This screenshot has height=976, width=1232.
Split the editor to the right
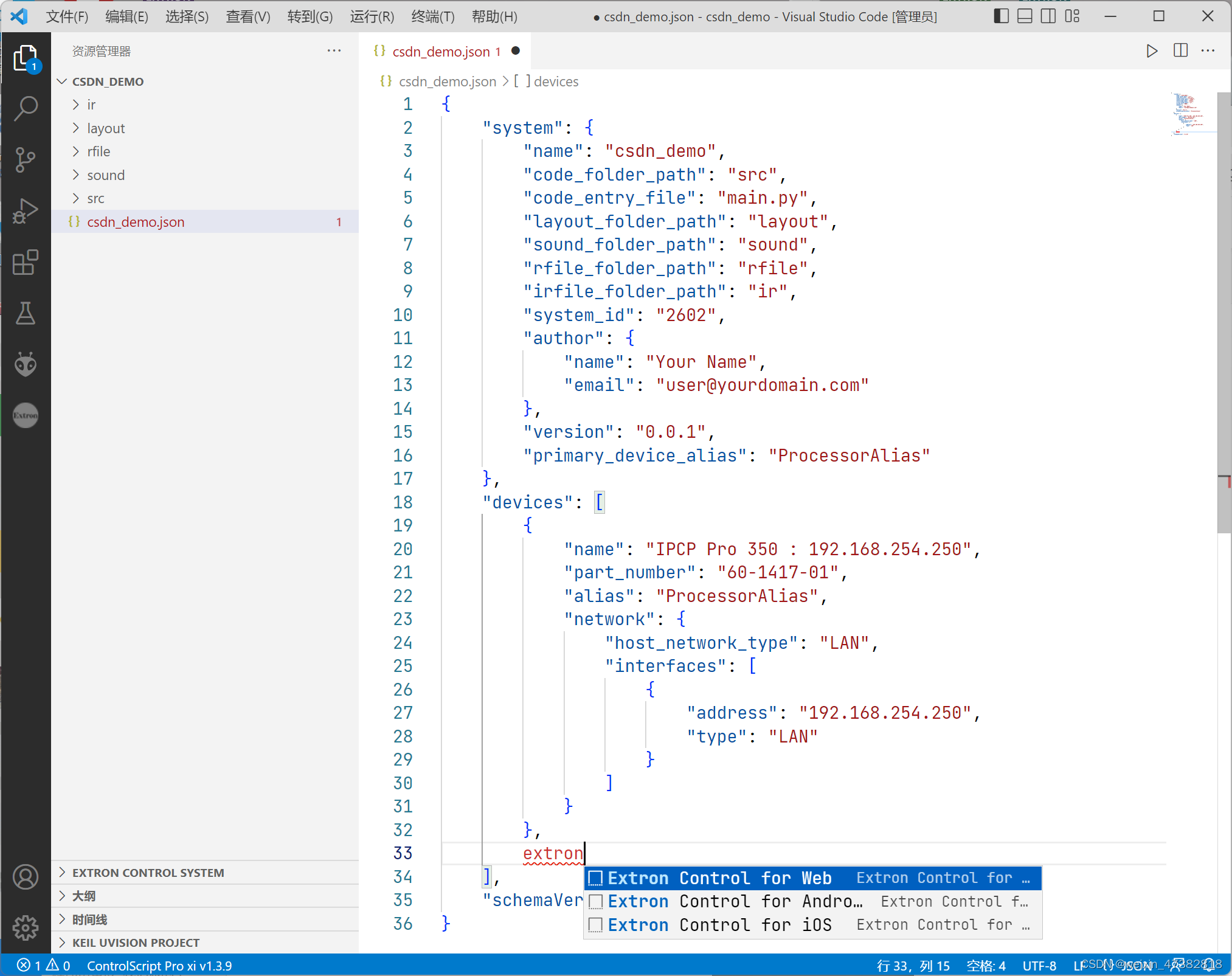pyautogui.click(x=1180, y=51)
